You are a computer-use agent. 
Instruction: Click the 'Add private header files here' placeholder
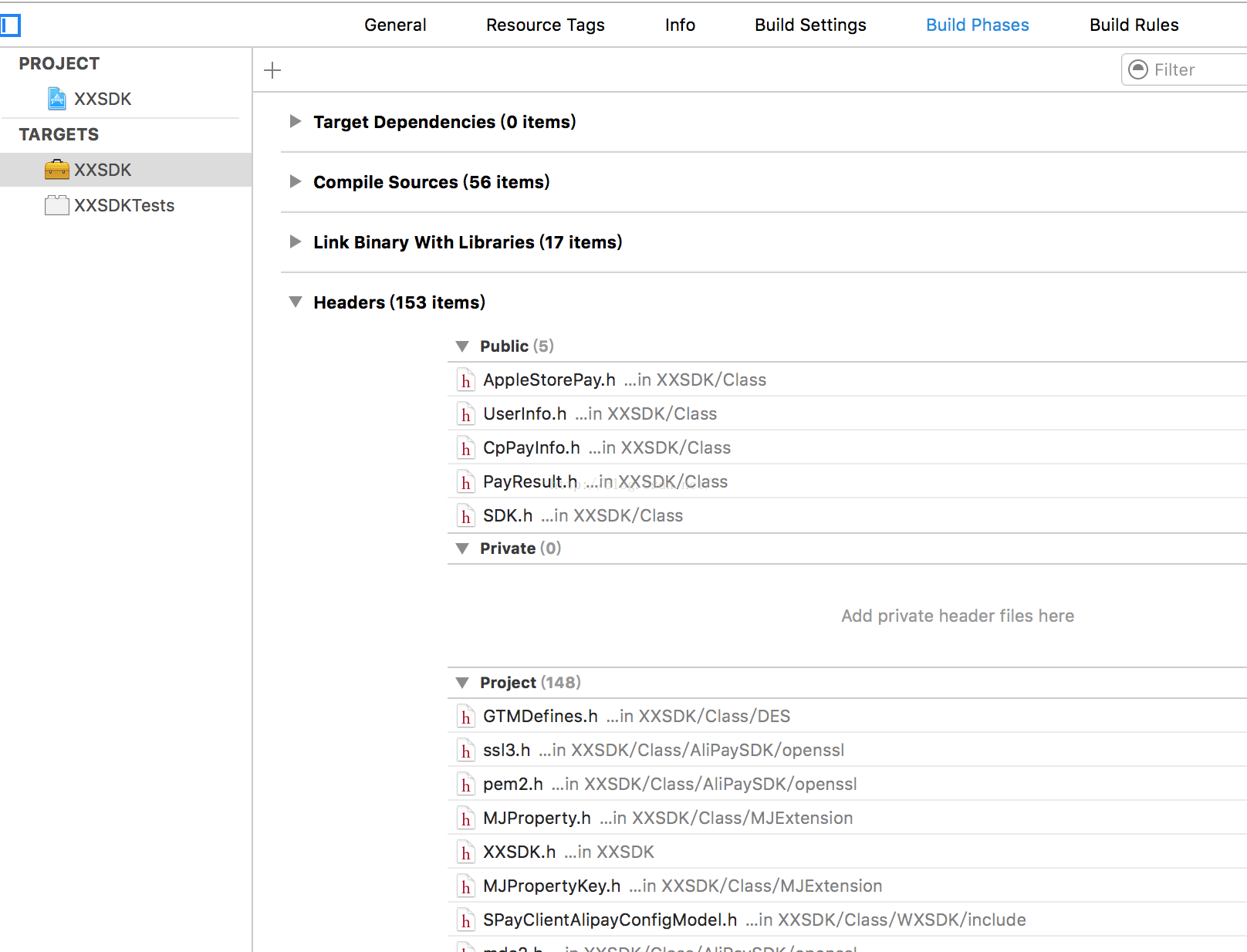click(958, 616)
